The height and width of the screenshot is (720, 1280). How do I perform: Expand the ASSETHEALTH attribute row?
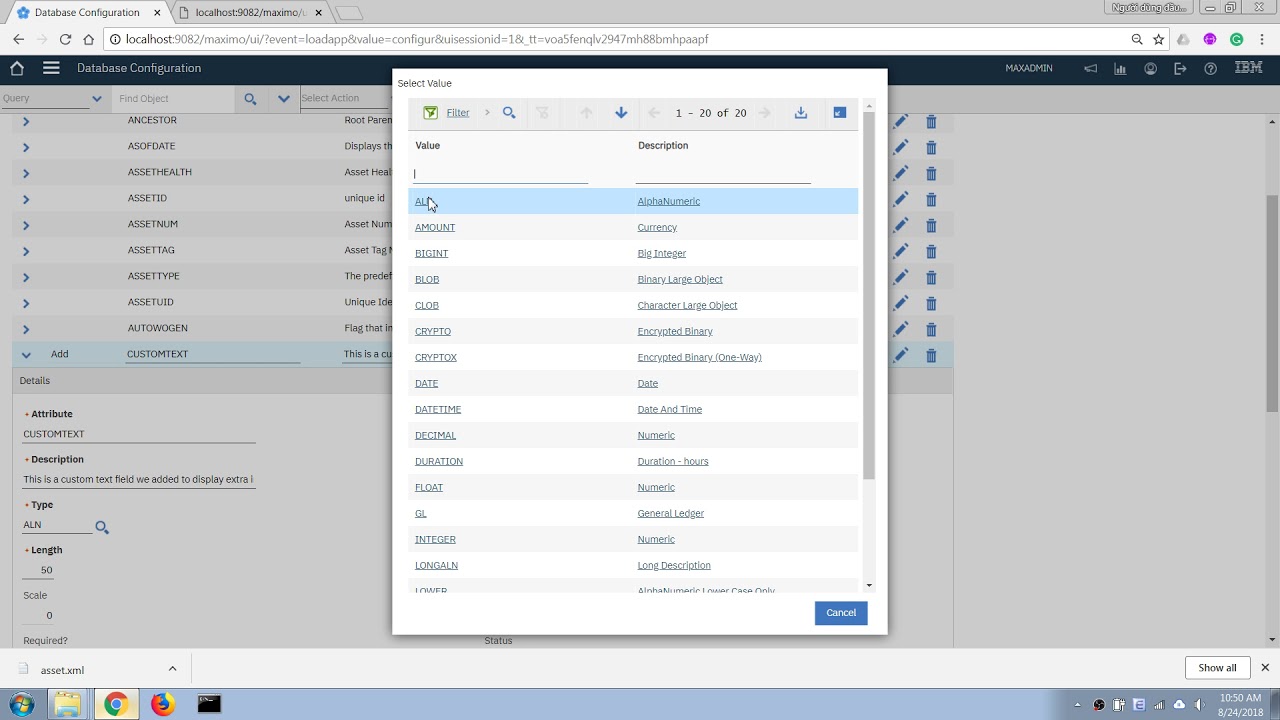tap(26, 173)
